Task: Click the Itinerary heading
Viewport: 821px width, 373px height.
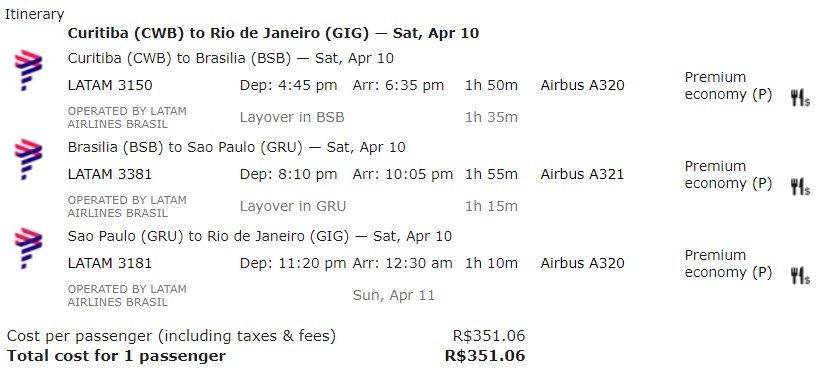Action: coord(35,15)
